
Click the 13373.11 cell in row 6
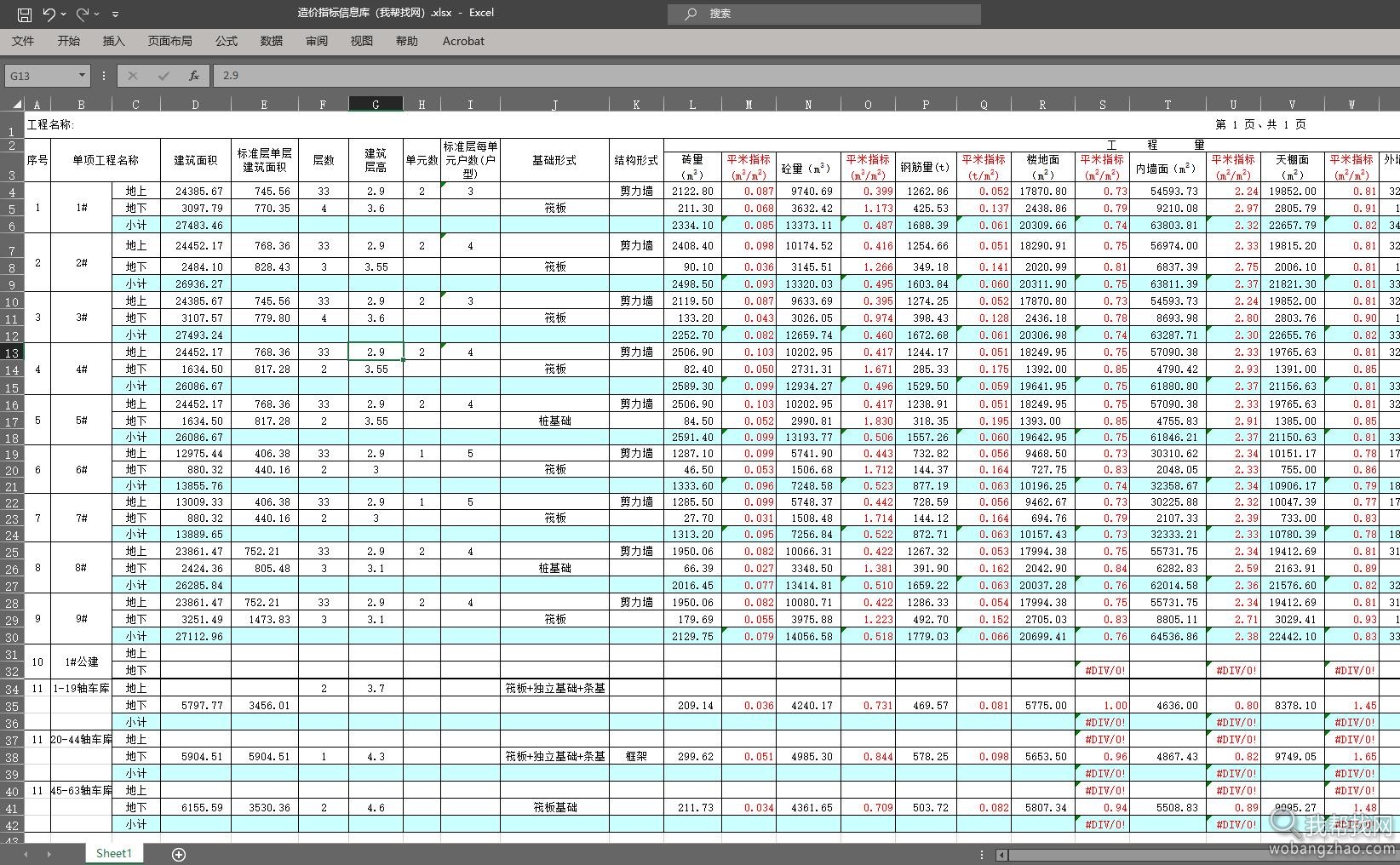point(808,226)
